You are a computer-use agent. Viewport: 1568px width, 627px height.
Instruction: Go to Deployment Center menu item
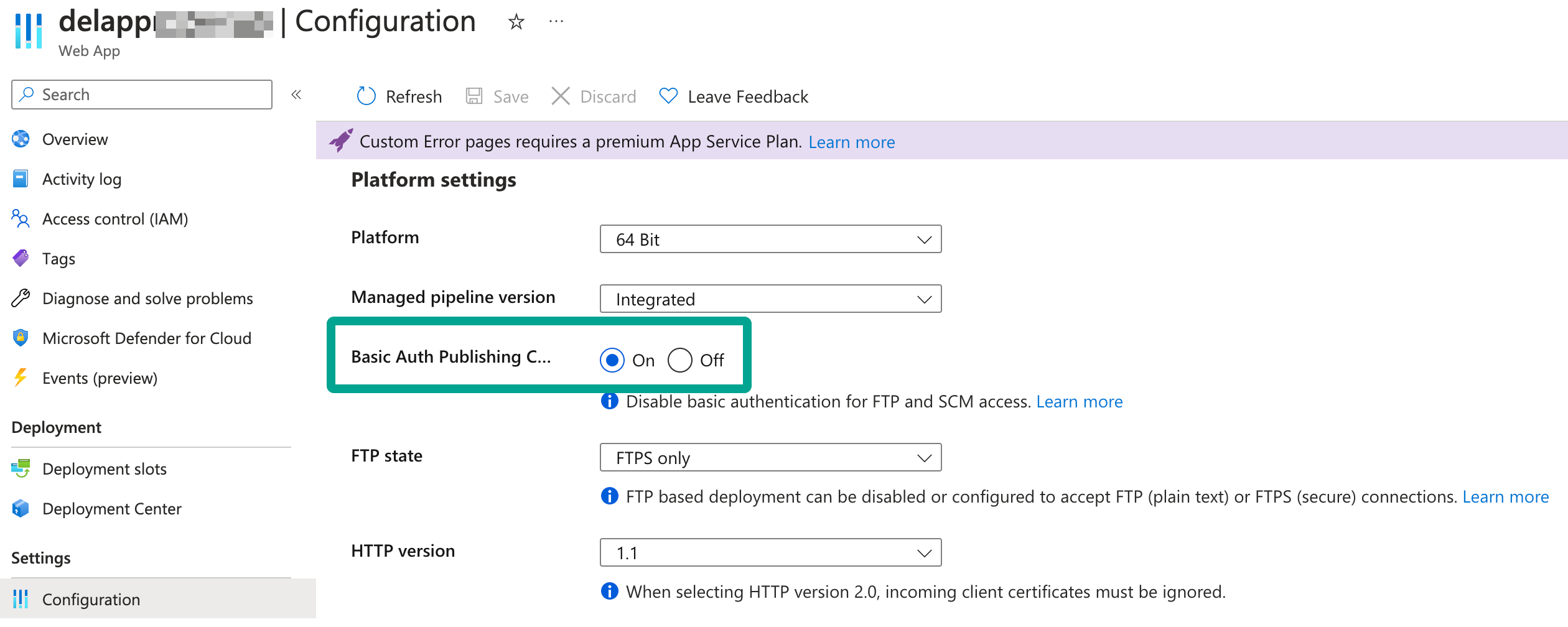pos(111,509)
